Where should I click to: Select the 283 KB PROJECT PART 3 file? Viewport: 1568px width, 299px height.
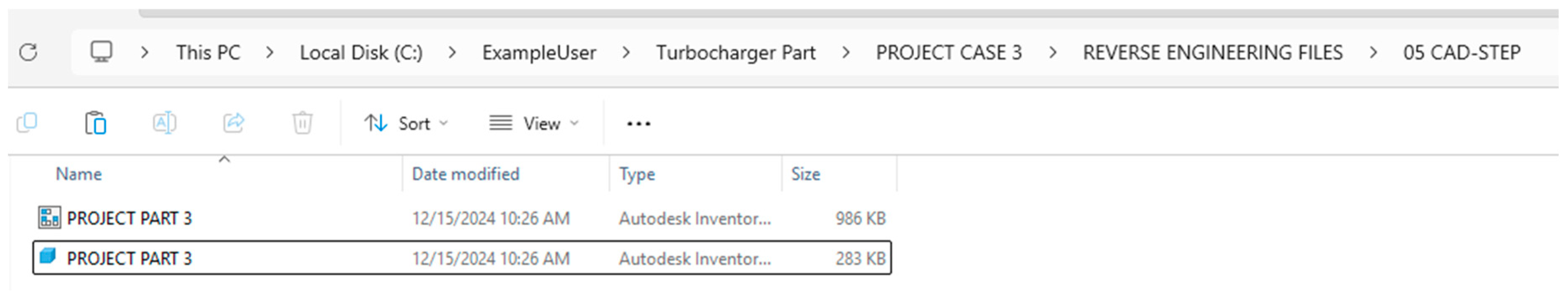pos(129,259)
